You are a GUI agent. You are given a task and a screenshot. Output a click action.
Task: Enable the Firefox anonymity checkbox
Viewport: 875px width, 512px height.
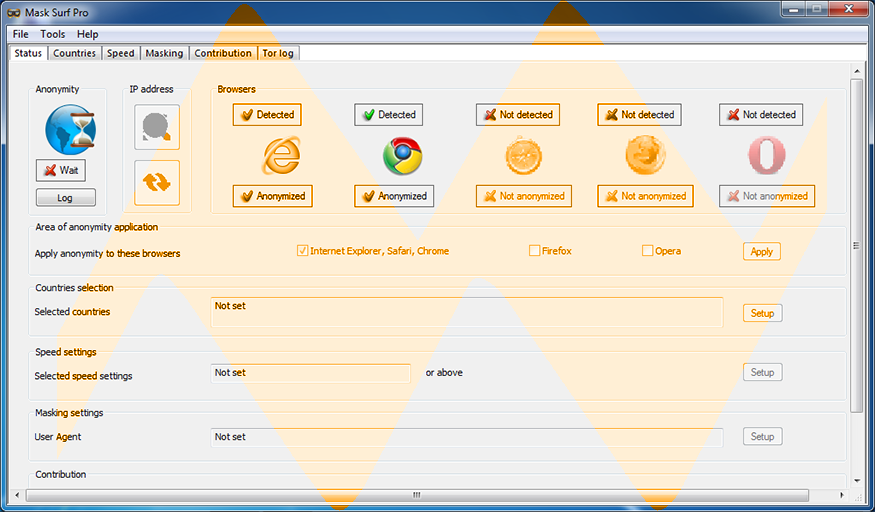pyautogui.click(x=535, y=251)
